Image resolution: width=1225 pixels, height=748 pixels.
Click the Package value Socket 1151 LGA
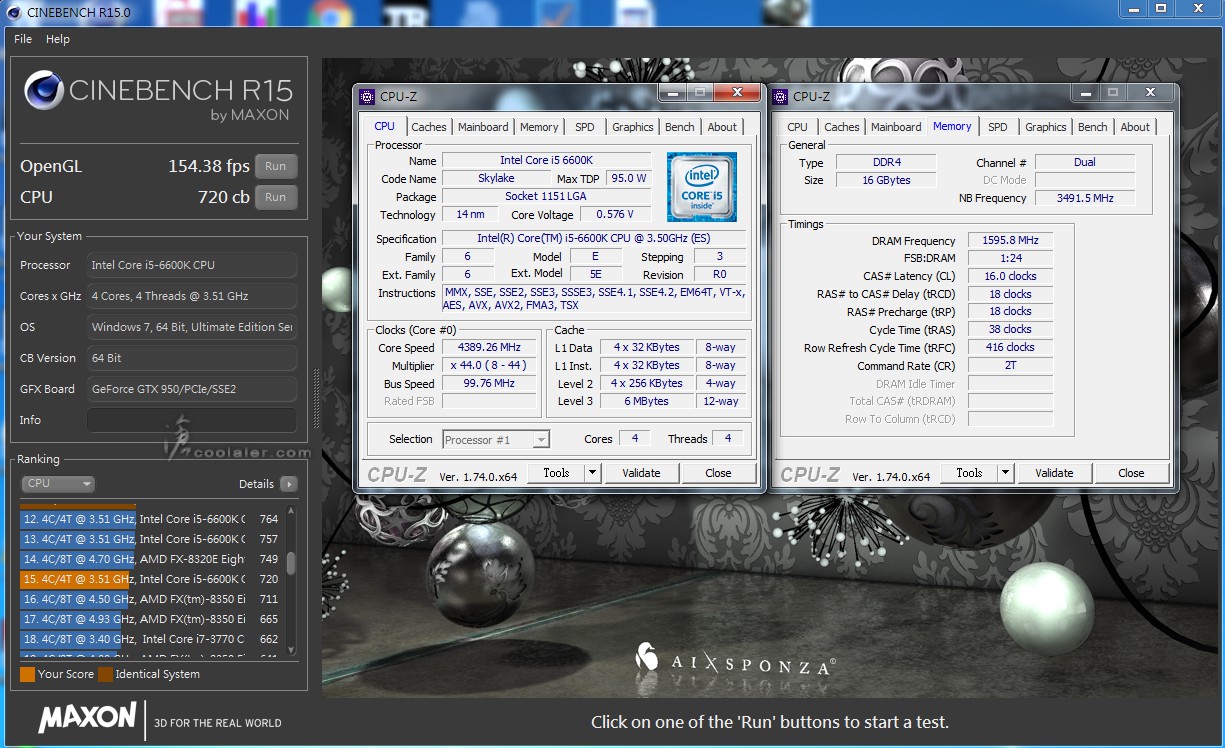pos(546,196)
